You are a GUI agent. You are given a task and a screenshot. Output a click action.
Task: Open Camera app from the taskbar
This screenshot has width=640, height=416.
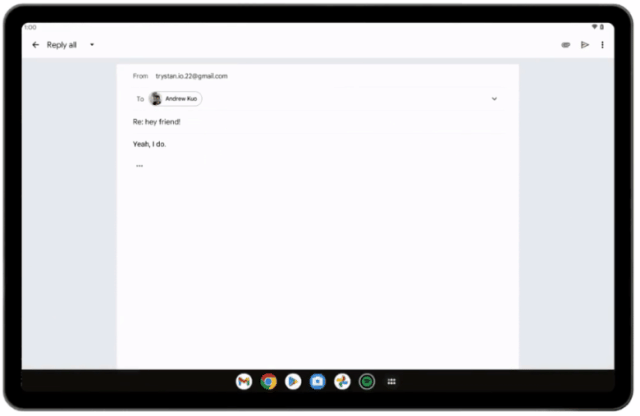[317, 381]
